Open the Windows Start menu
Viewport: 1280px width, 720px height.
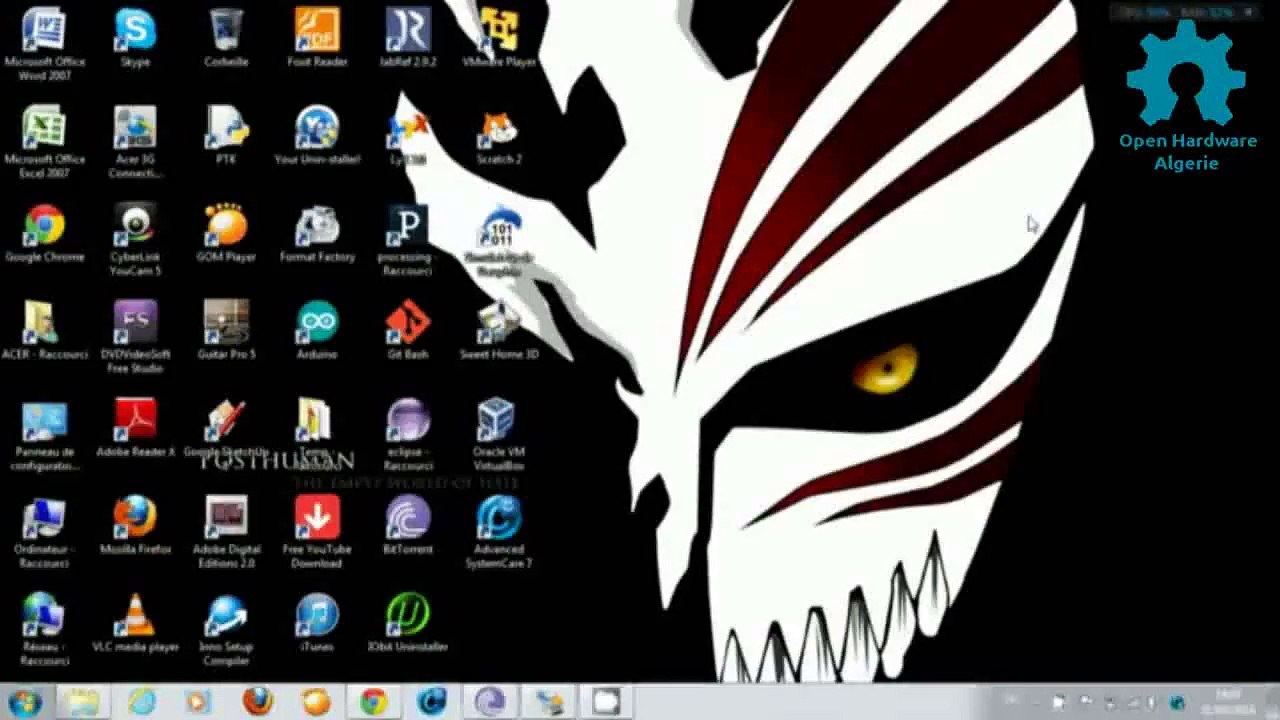point(24,702)
